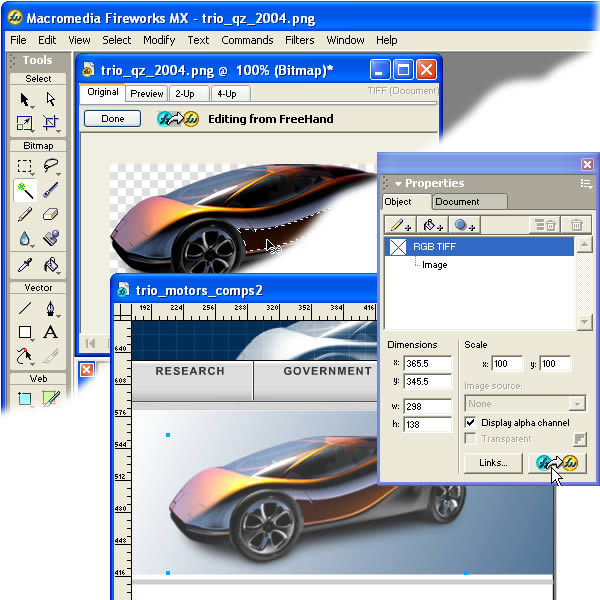Click the Dimensions x field 365.5
600x600 pixels.
point(427,364)
